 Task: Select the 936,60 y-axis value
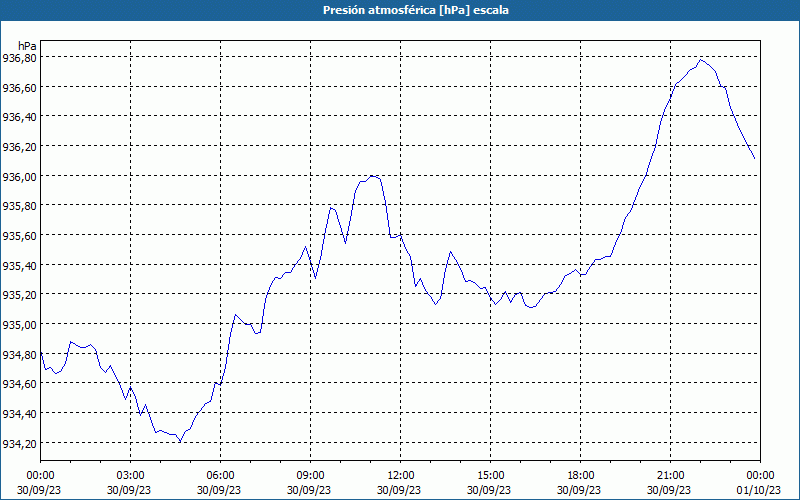tap(19, 87)
